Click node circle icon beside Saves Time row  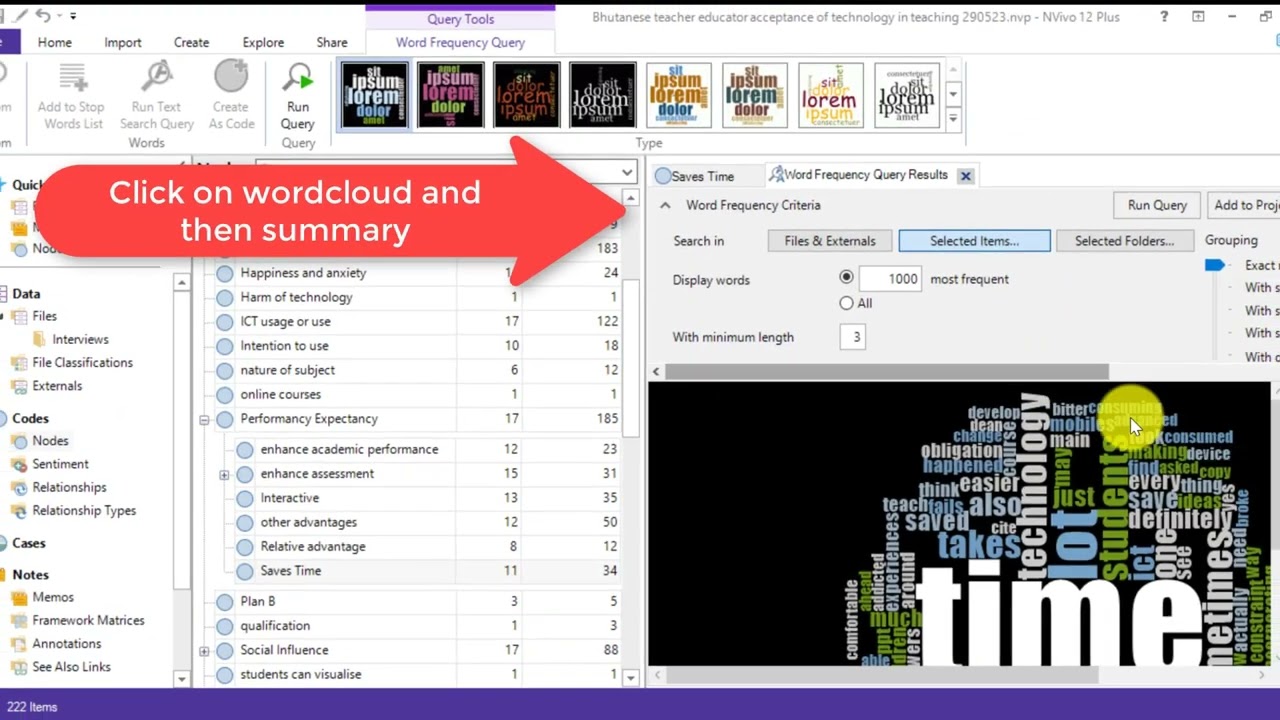(x=245, y=571)
